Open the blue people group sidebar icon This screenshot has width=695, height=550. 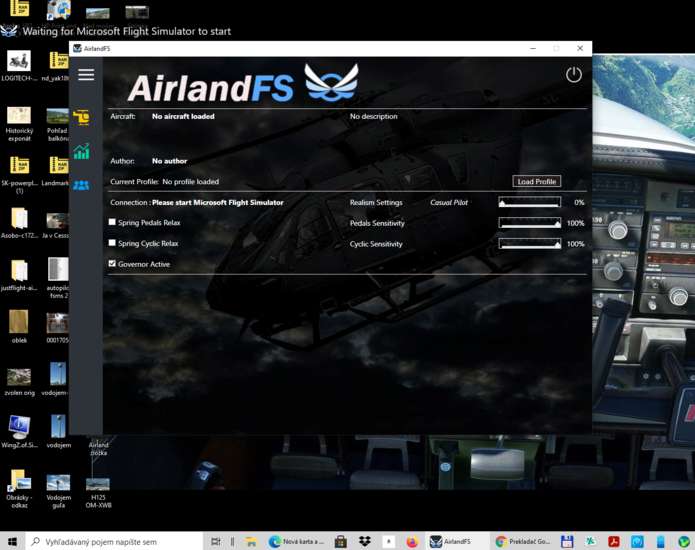pos(82,185)
